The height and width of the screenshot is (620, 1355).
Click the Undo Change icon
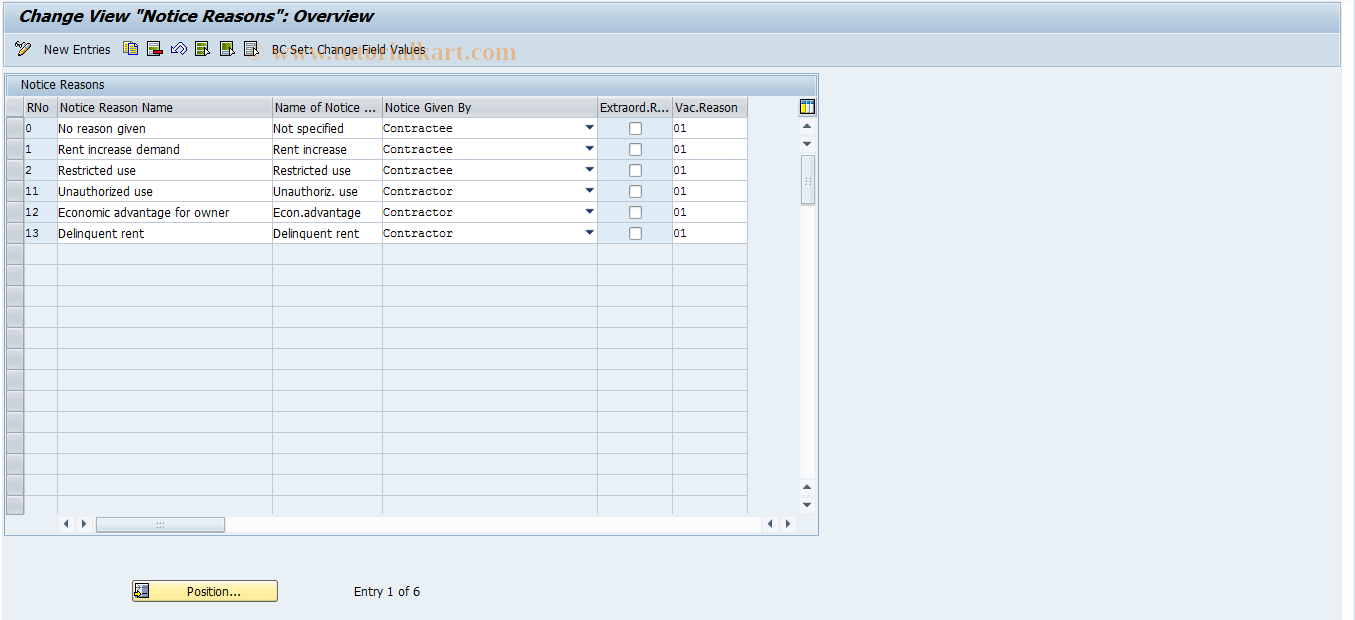click(179, 48)
